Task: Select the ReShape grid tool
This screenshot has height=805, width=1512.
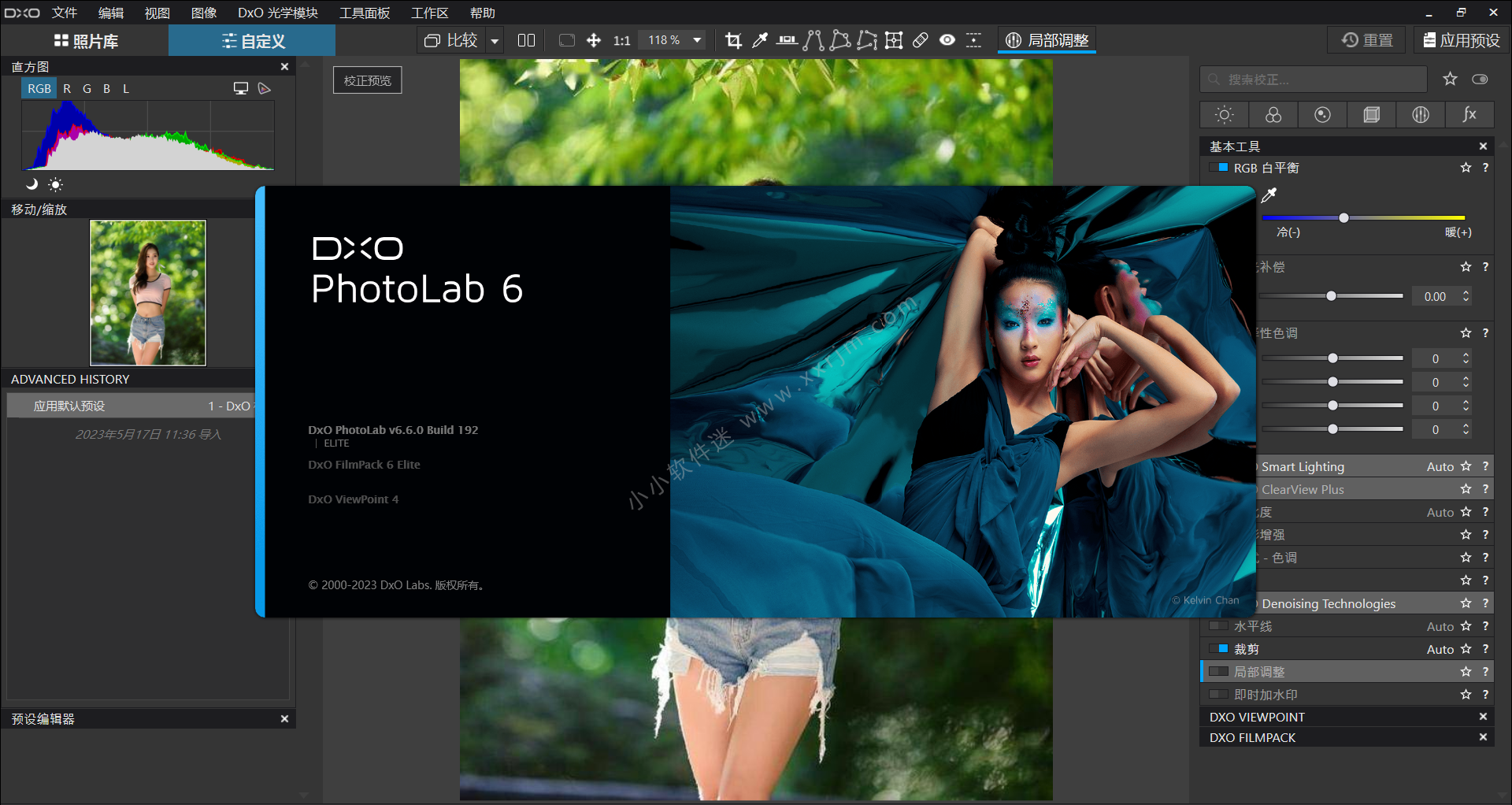Action: tap(894, 40)
